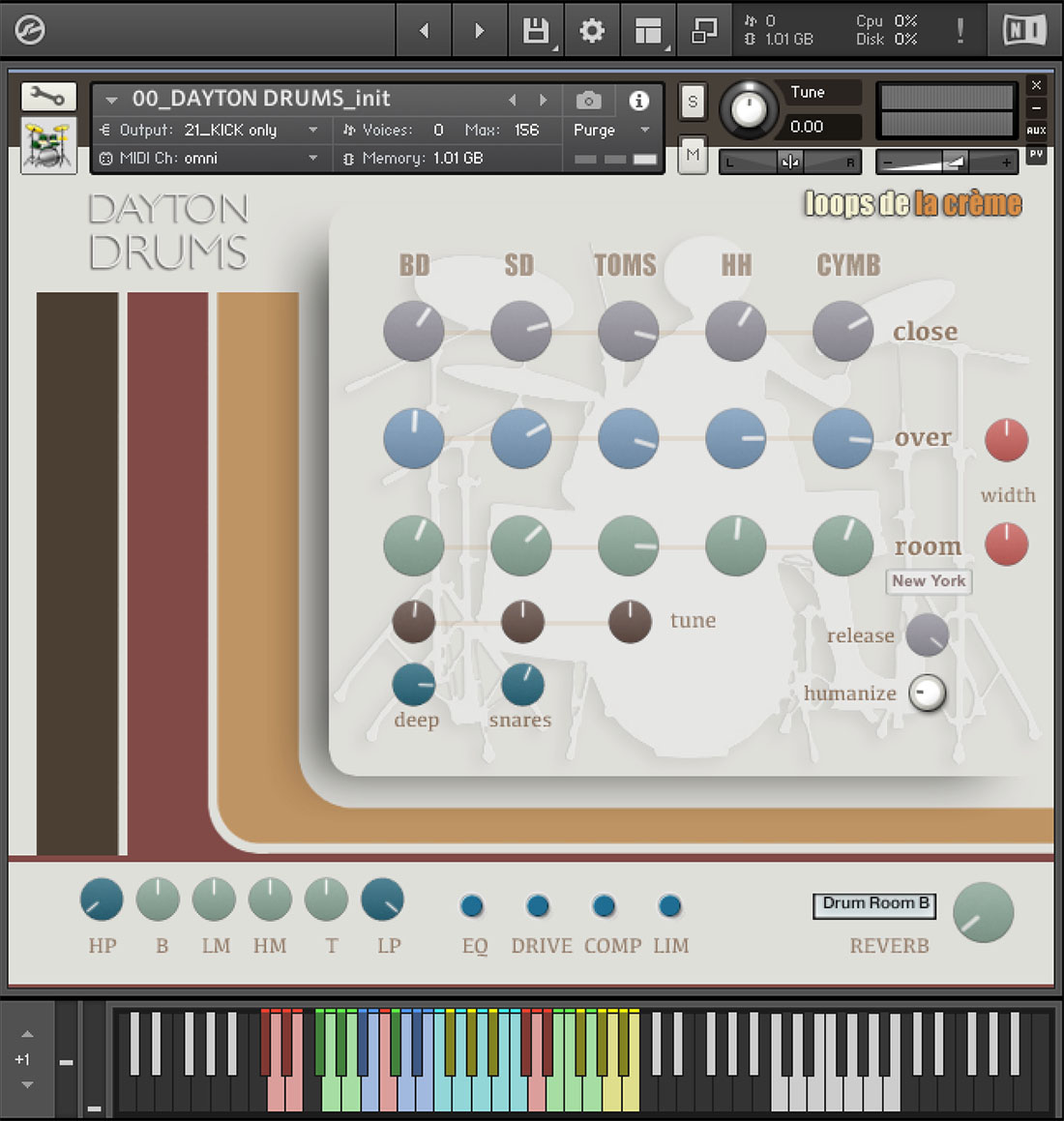Image resolution: width=1064 pixels, height=1121 pixels.
Task: Click the snares knob
Action: (522, 685)
